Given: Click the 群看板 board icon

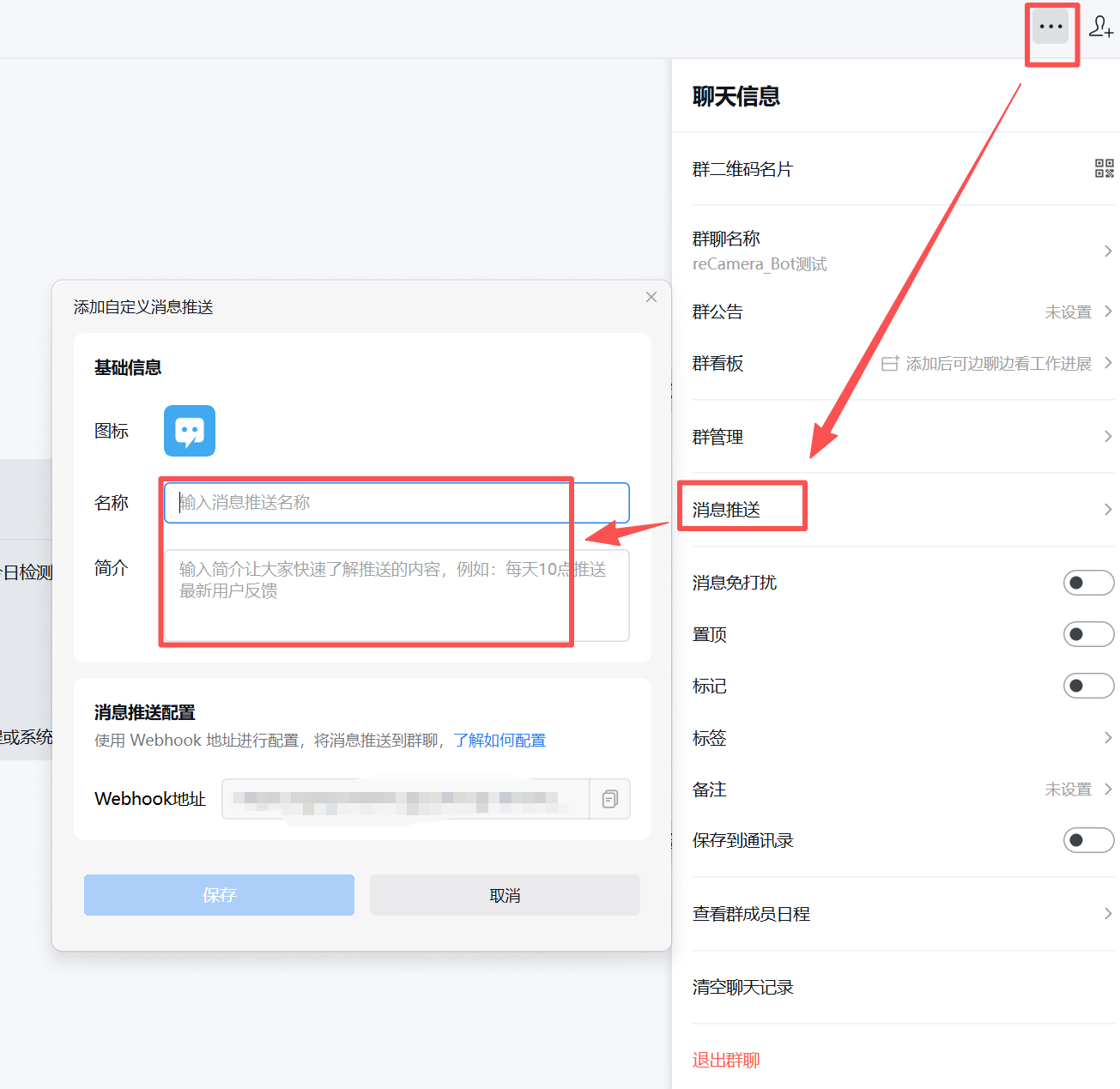Looking at the screenshot, I should tap(890, 364).
